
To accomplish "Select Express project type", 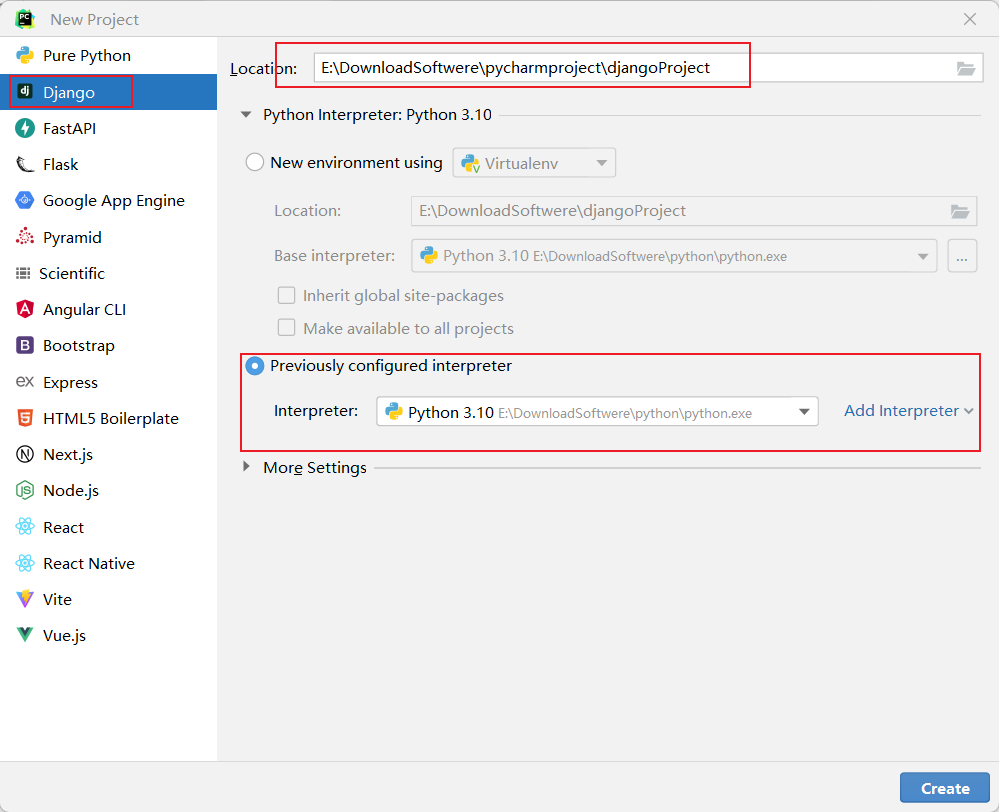I will click(108, 382).
